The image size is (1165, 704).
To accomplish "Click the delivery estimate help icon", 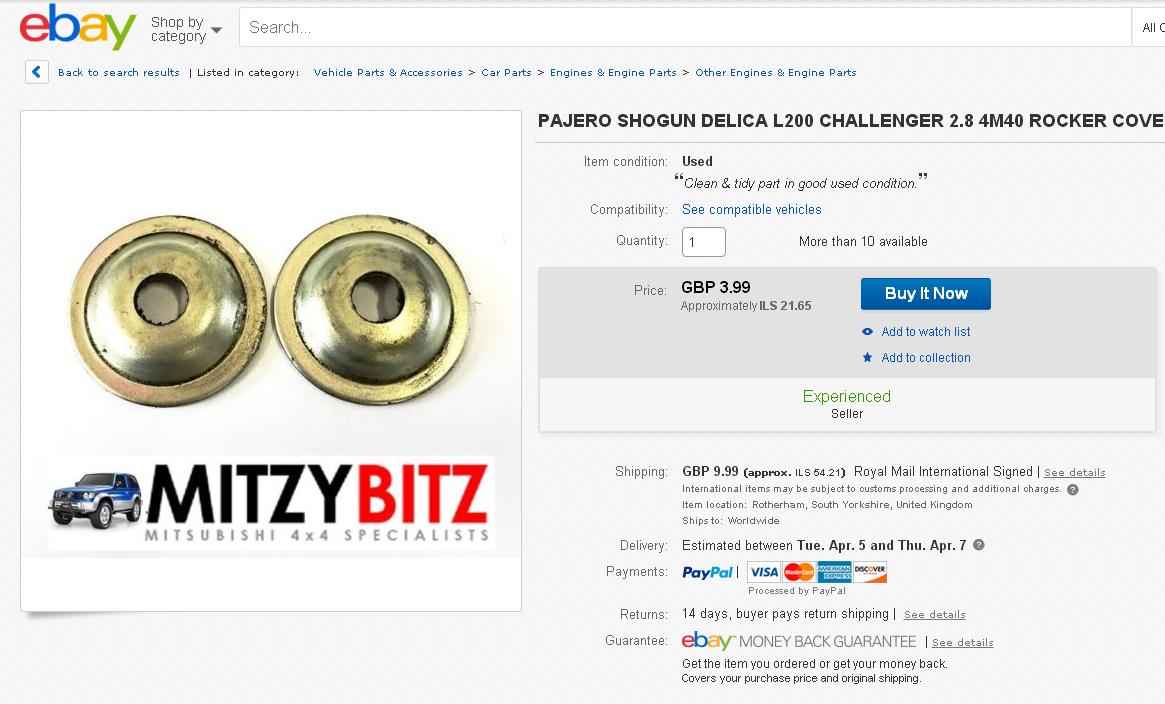I will [979, 545].
